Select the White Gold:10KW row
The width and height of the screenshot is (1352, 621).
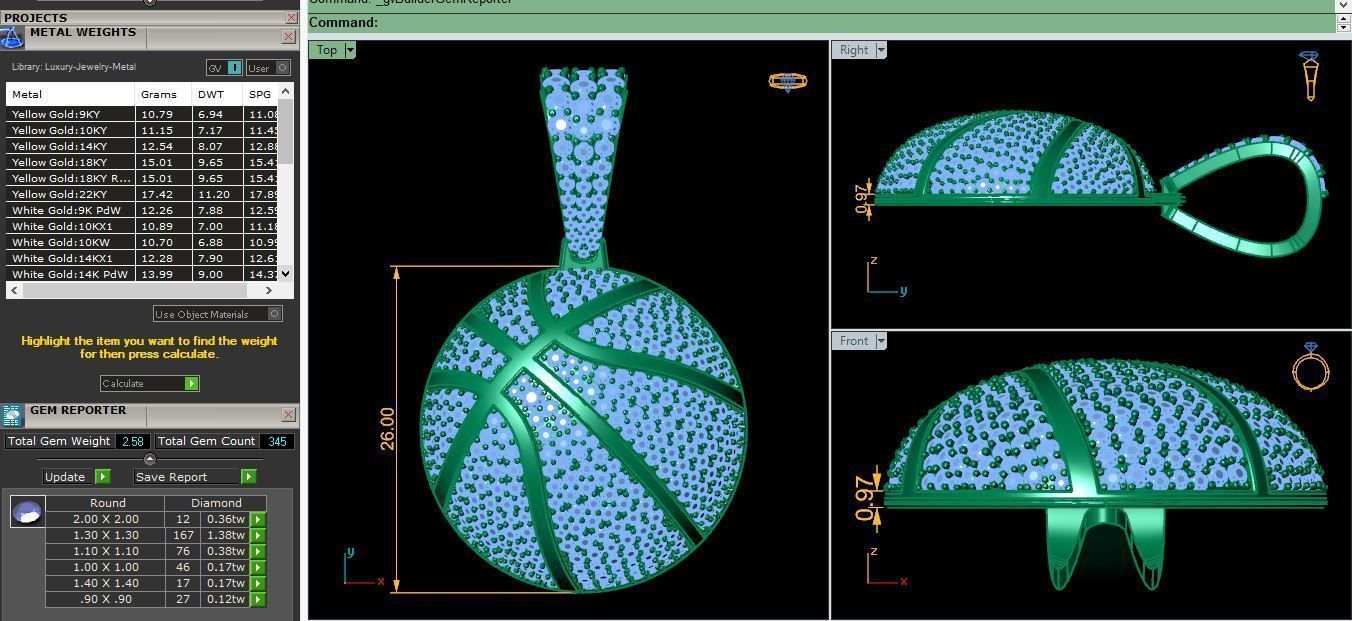[142, 242]
